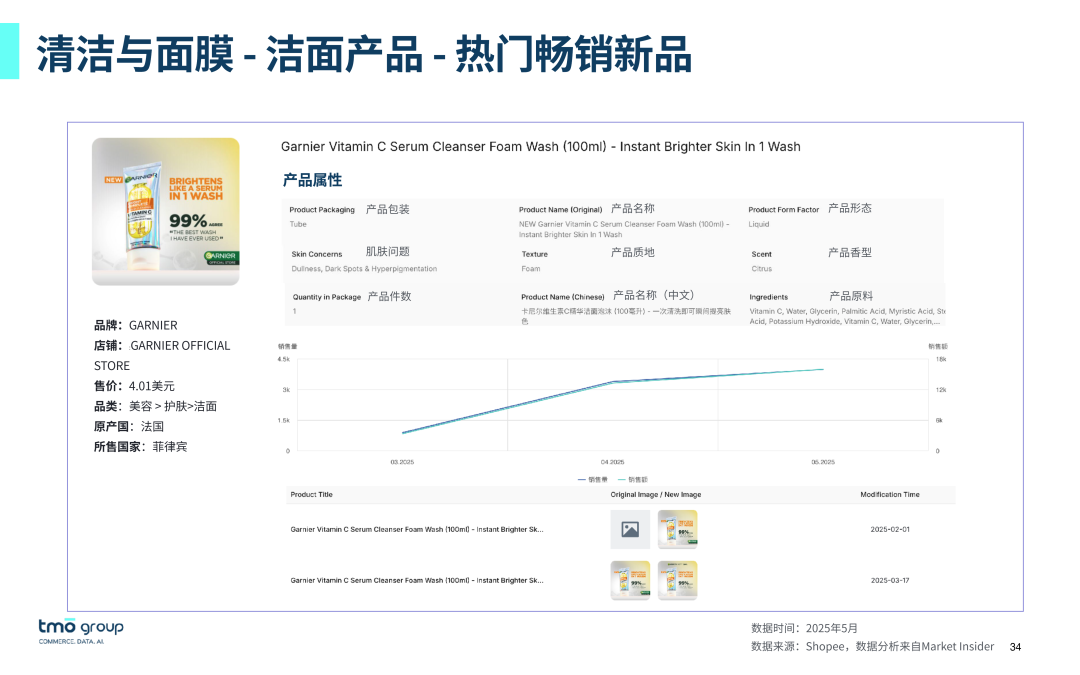Click the 产品包装 Chinese label

click(x=388, y=209)
